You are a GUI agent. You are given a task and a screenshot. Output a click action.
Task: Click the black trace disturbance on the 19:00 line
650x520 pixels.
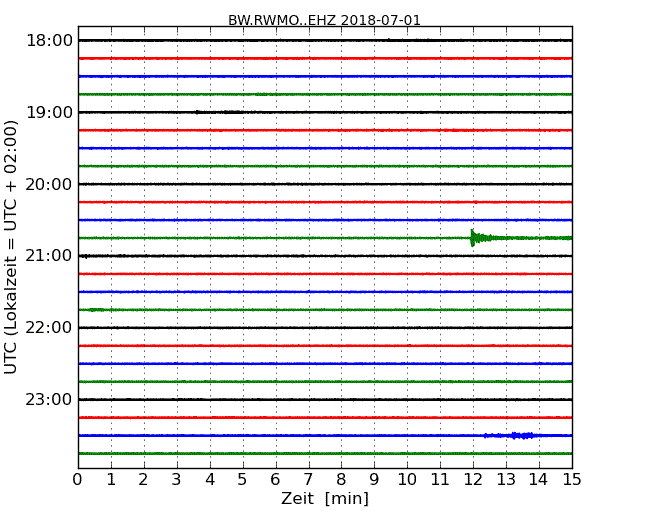(x=219, y=112)
